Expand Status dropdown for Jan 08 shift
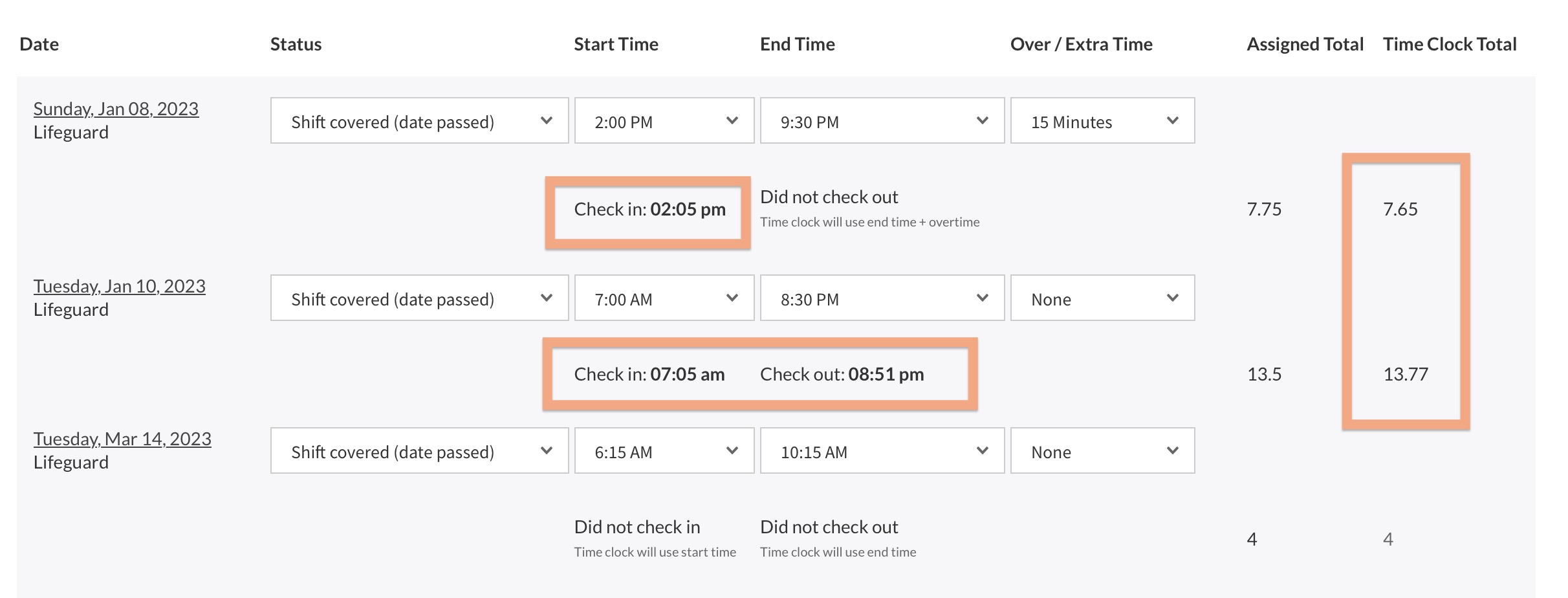The image size is (1568, 598). (x=419, y=121)
